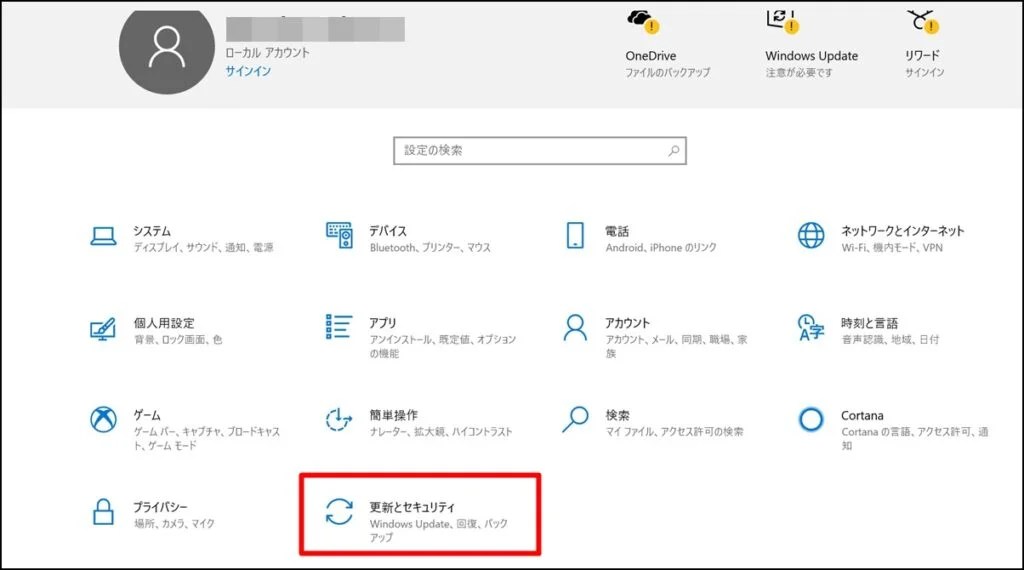Image resolution: width=1024 pixels, height=570 pixels.
Task: Open the リワード header label
Action: point(922,55)
